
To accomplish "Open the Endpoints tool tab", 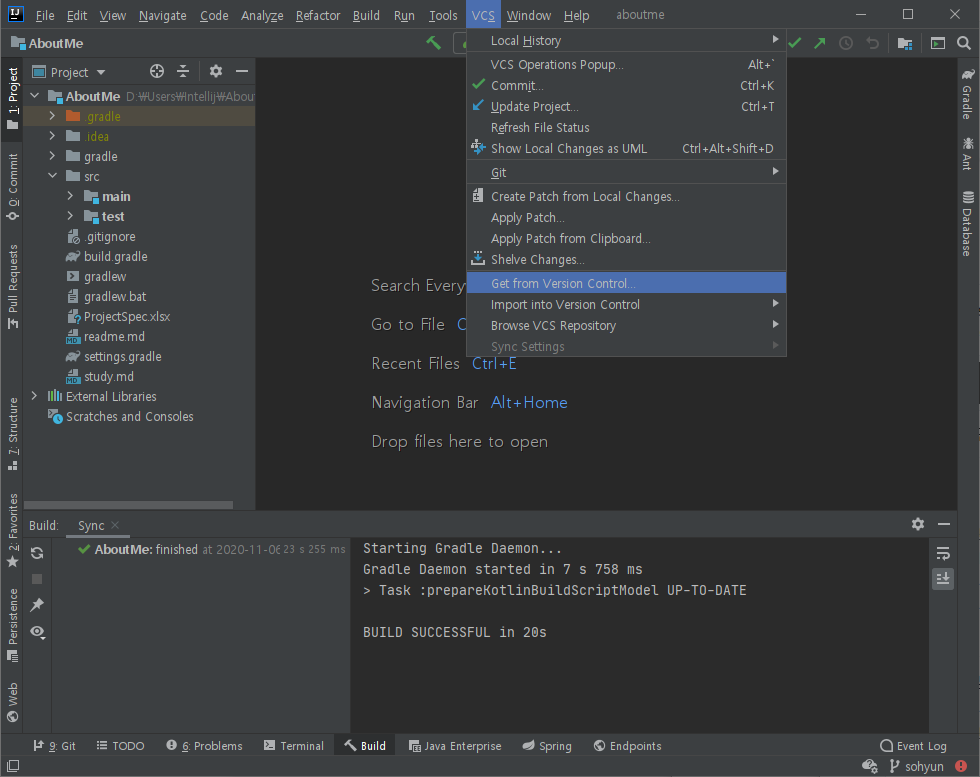I will pos(627,746).
